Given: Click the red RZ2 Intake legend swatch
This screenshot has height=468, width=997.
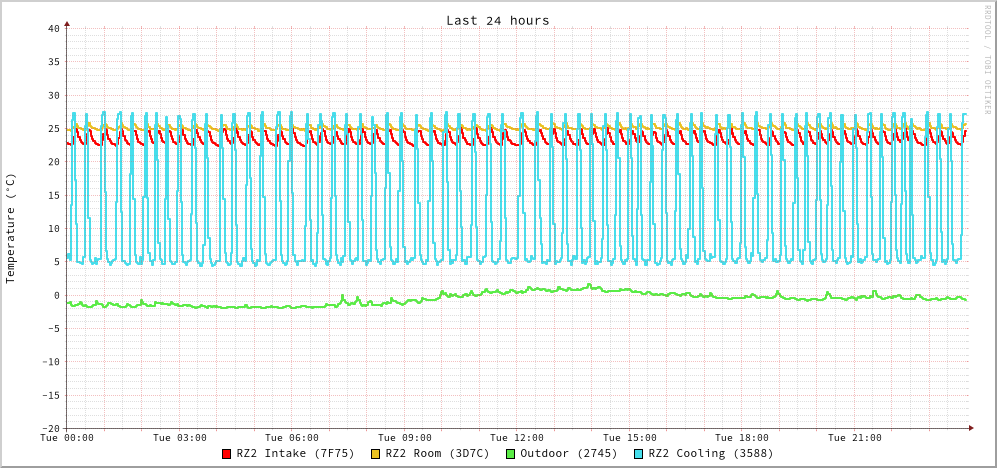Looking at the screenshot, I should tap(227, 454).
